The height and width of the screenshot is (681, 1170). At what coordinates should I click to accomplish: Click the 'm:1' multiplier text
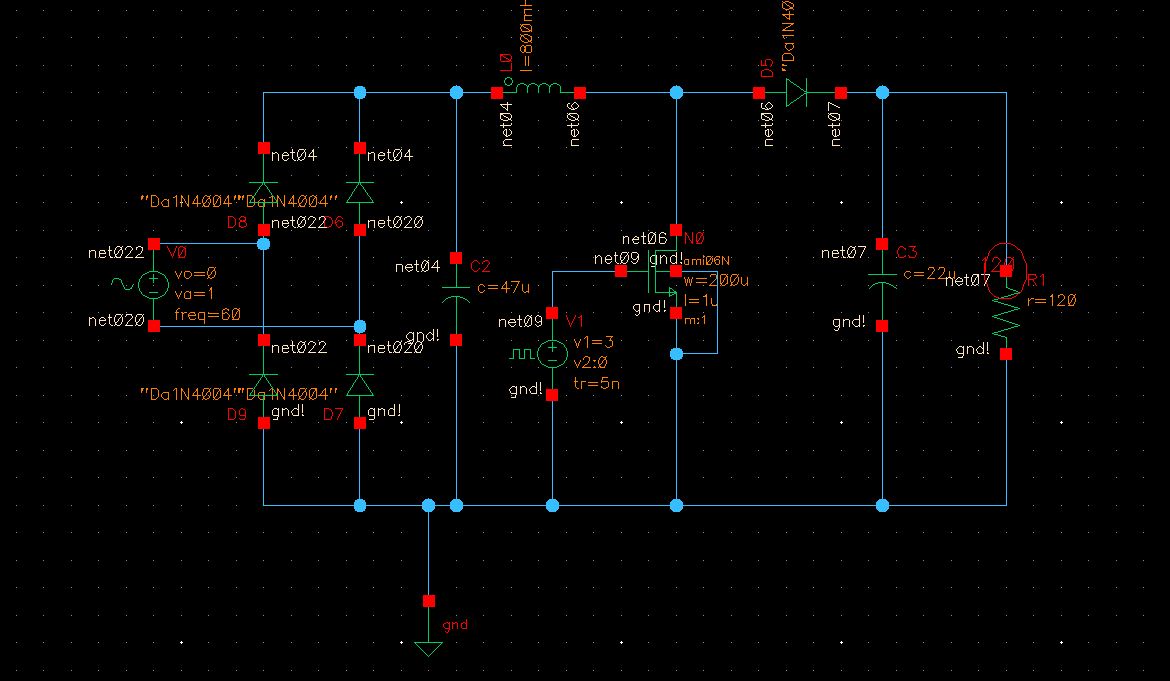(x=695, y=320)
